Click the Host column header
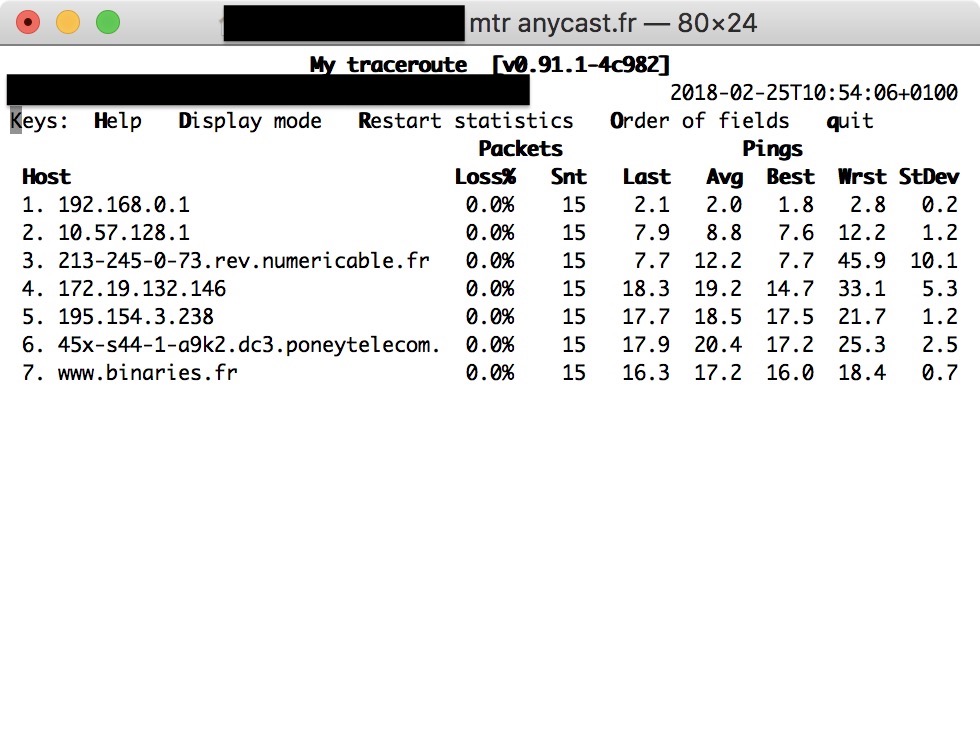The width and height of the screenshot is (980, 732). click(x=46, y=177)
